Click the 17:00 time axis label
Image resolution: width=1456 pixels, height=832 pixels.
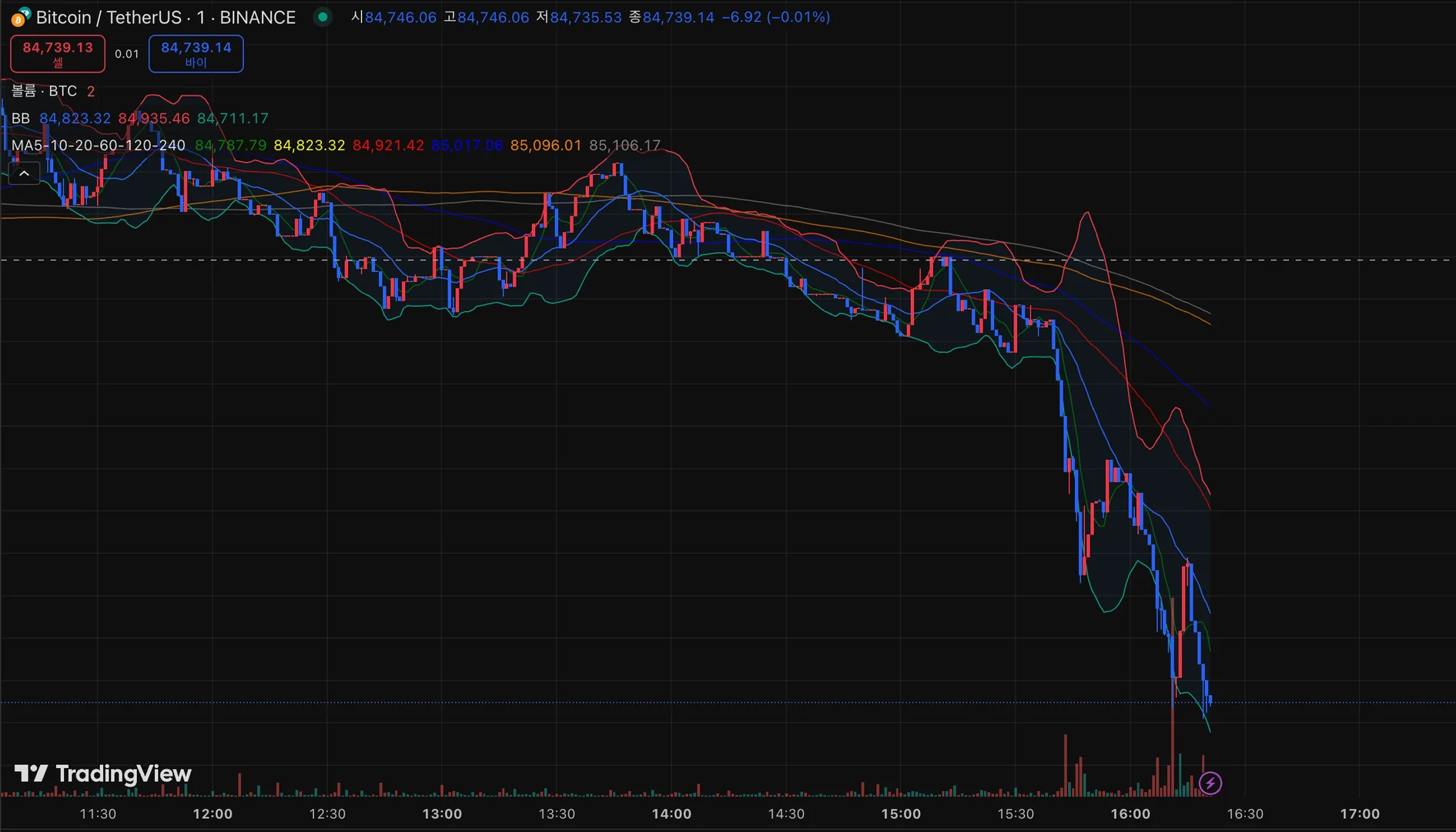[x=1360, y=814]
